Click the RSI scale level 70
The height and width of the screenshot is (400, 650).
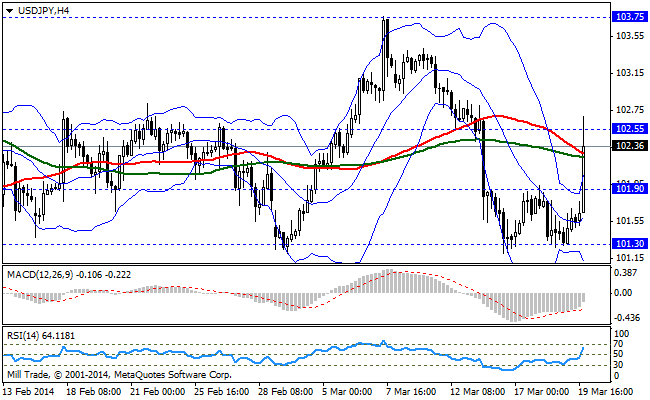tap(618, 344)
